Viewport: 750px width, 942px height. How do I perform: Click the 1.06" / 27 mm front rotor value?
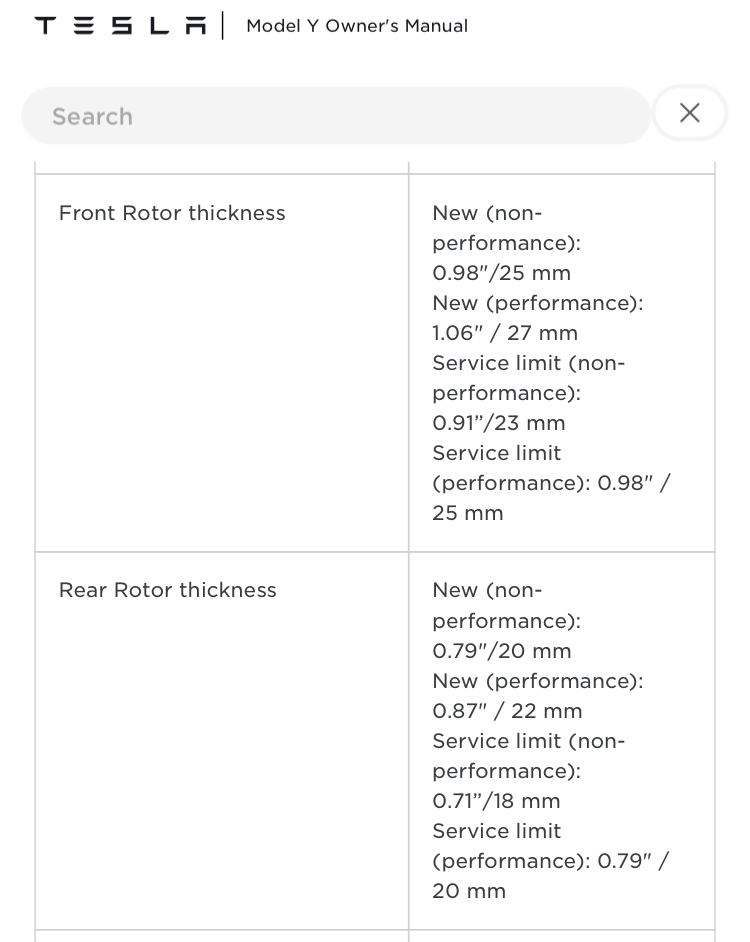coord(505,333)
